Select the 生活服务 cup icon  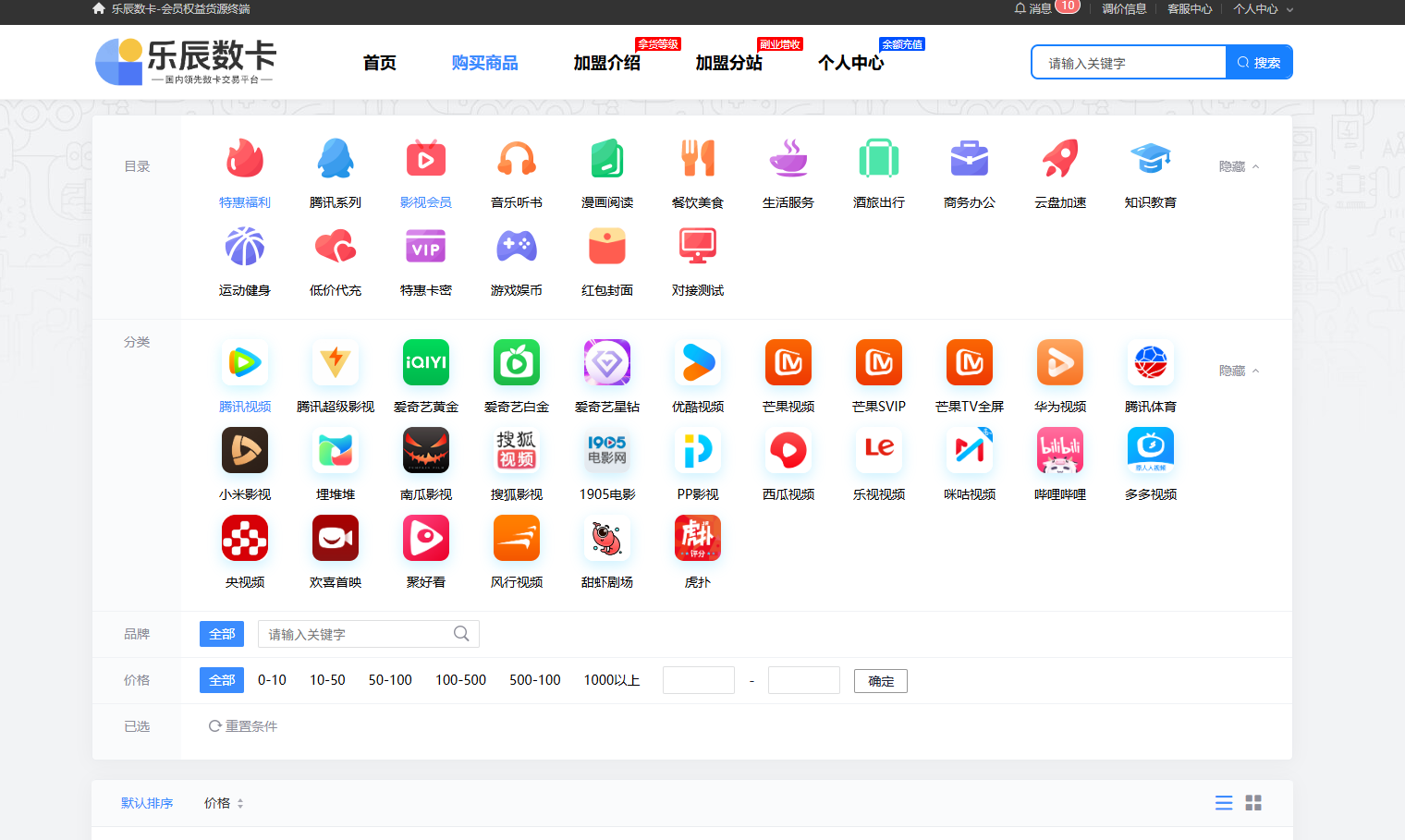788,159
